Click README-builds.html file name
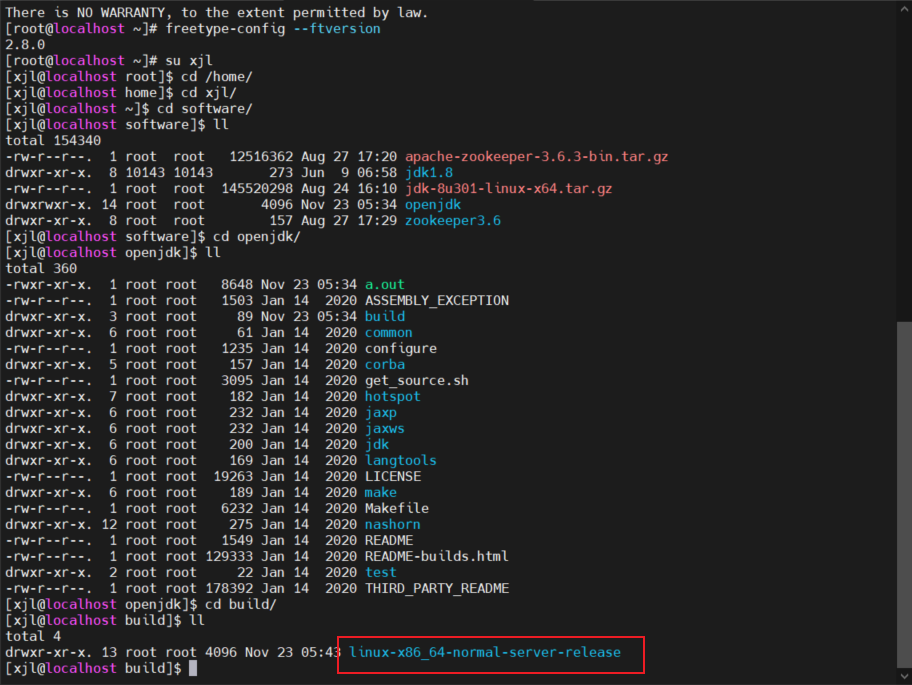The image size is (912, 685). (437, 556)
